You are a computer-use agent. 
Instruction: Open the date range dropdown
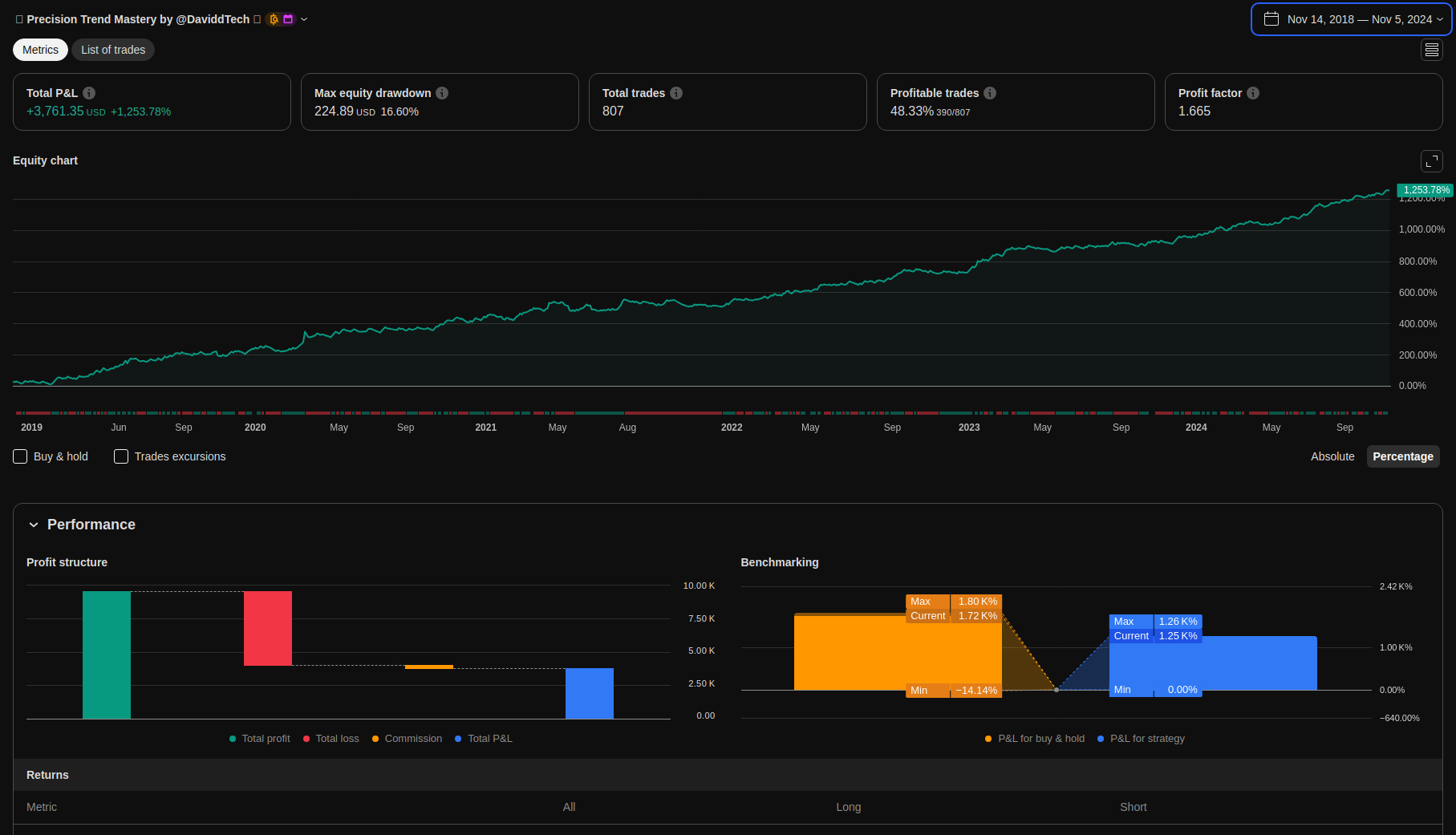(x=1351, y=19)
